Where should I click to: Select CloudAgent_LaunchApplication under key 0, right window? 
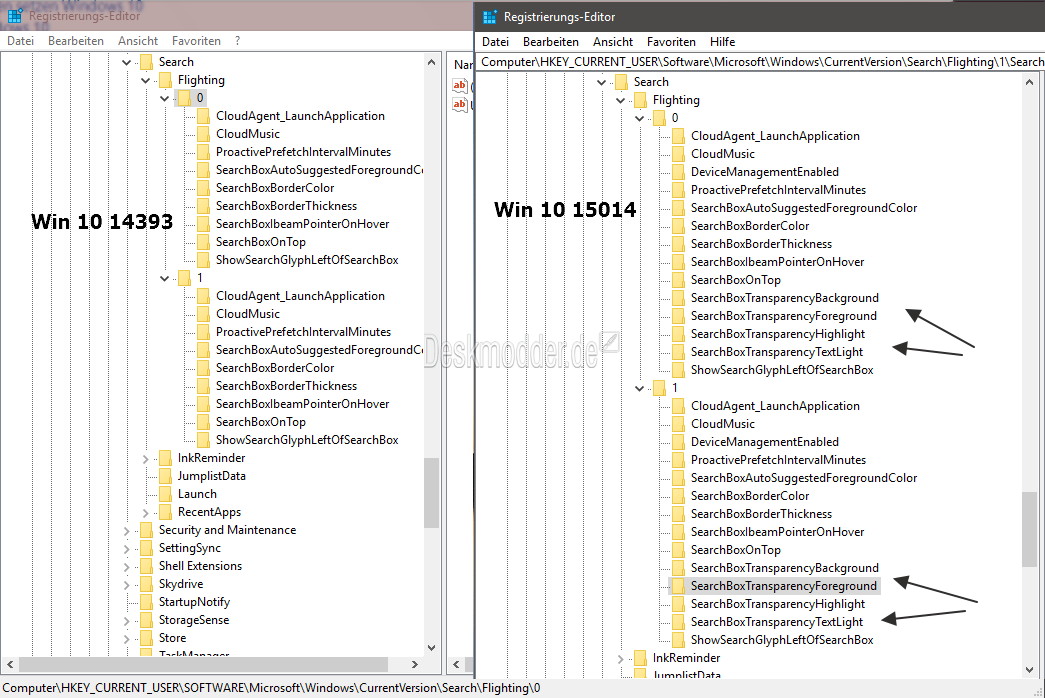pyautogui.click(x=775, y=136)
